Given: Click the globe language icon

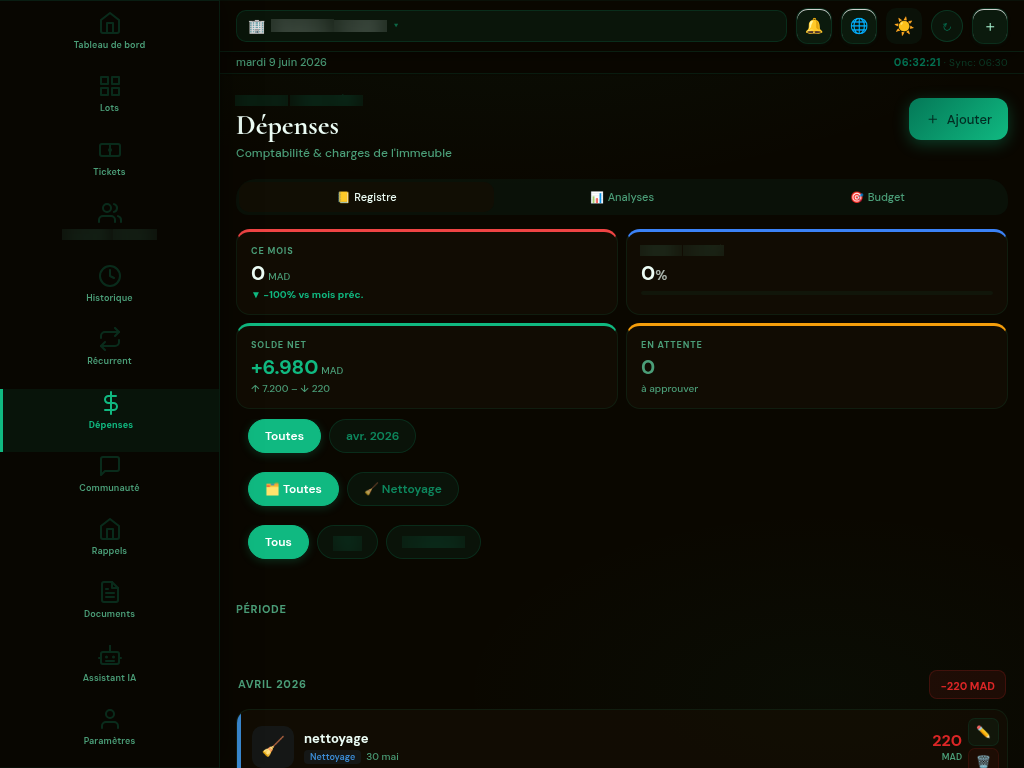Looking at the screenshot, I should click(859, 26).
